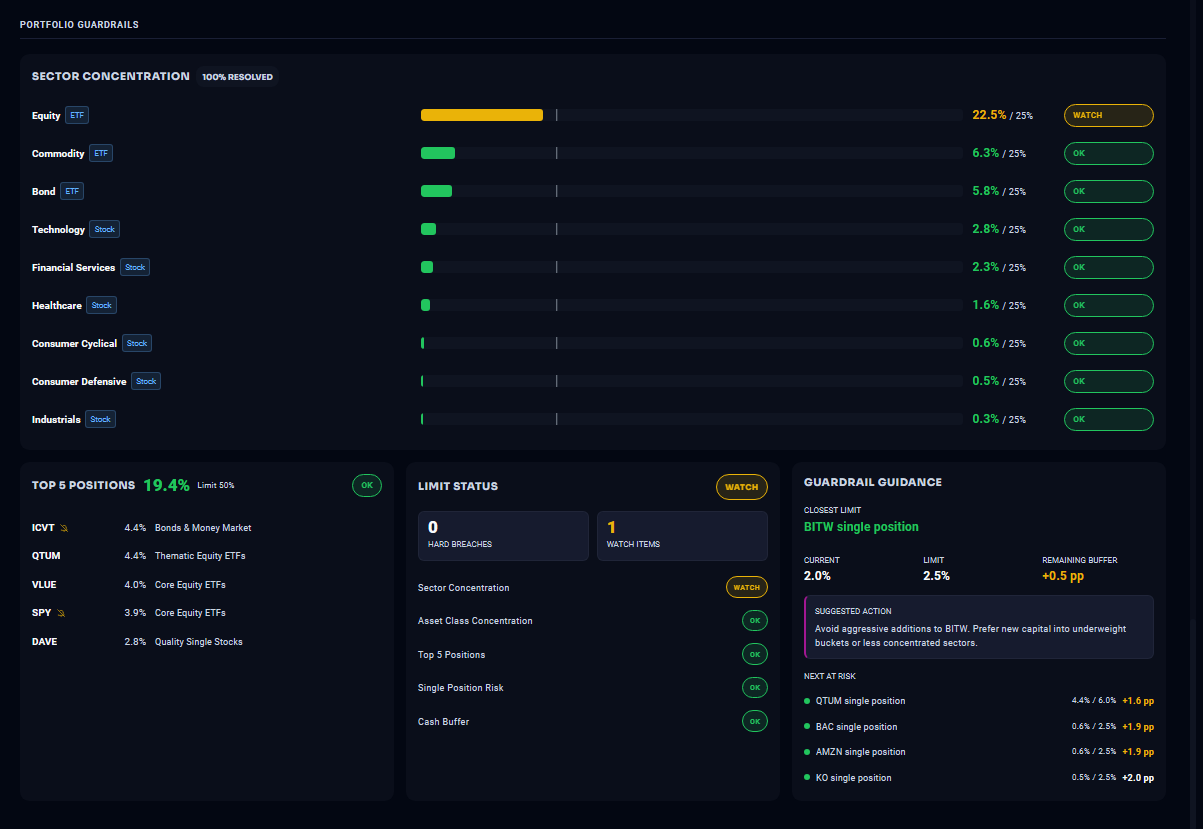Click the OK badge on the Commodity row
The height and width of the screenshot is (829, 1203).
(1109, 153)
